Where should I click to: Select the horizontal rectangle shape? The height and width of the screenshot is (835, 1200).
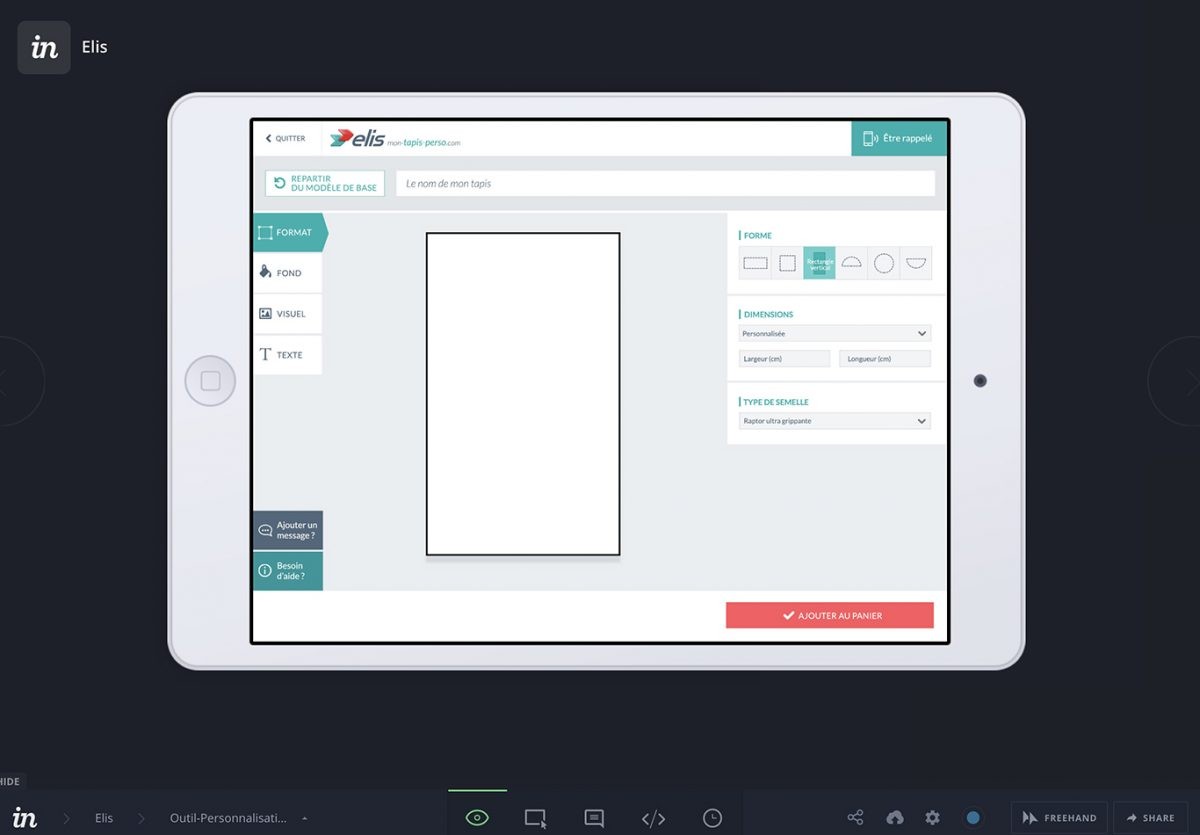click(x=755, y=262)
